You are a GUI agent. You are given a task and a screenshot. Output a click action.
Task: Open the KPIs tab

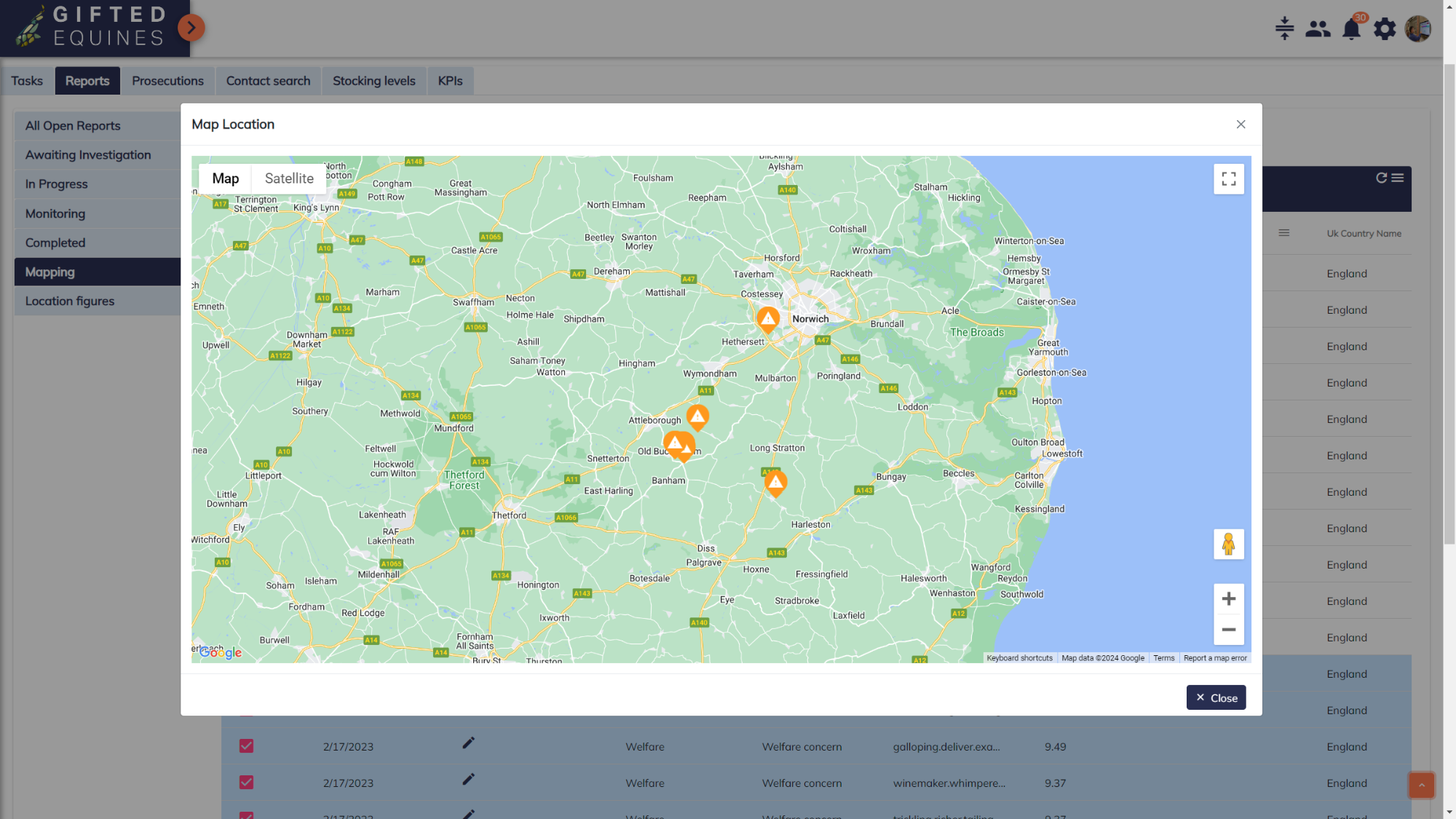click(x=450, y=81)
